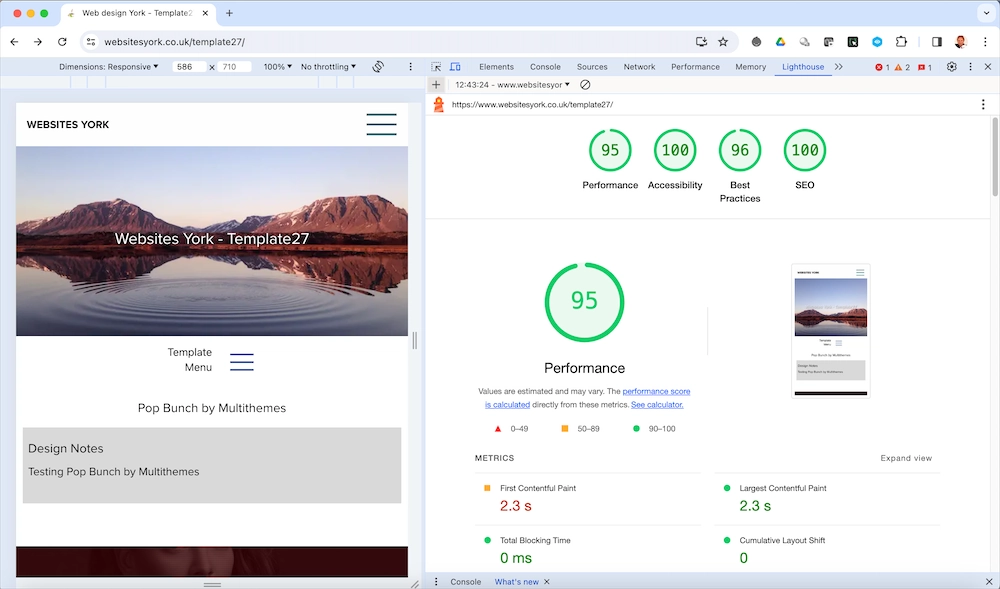
Task: Open the Console drawer tab
Action: pyautogui.click(x=466, y=582)
